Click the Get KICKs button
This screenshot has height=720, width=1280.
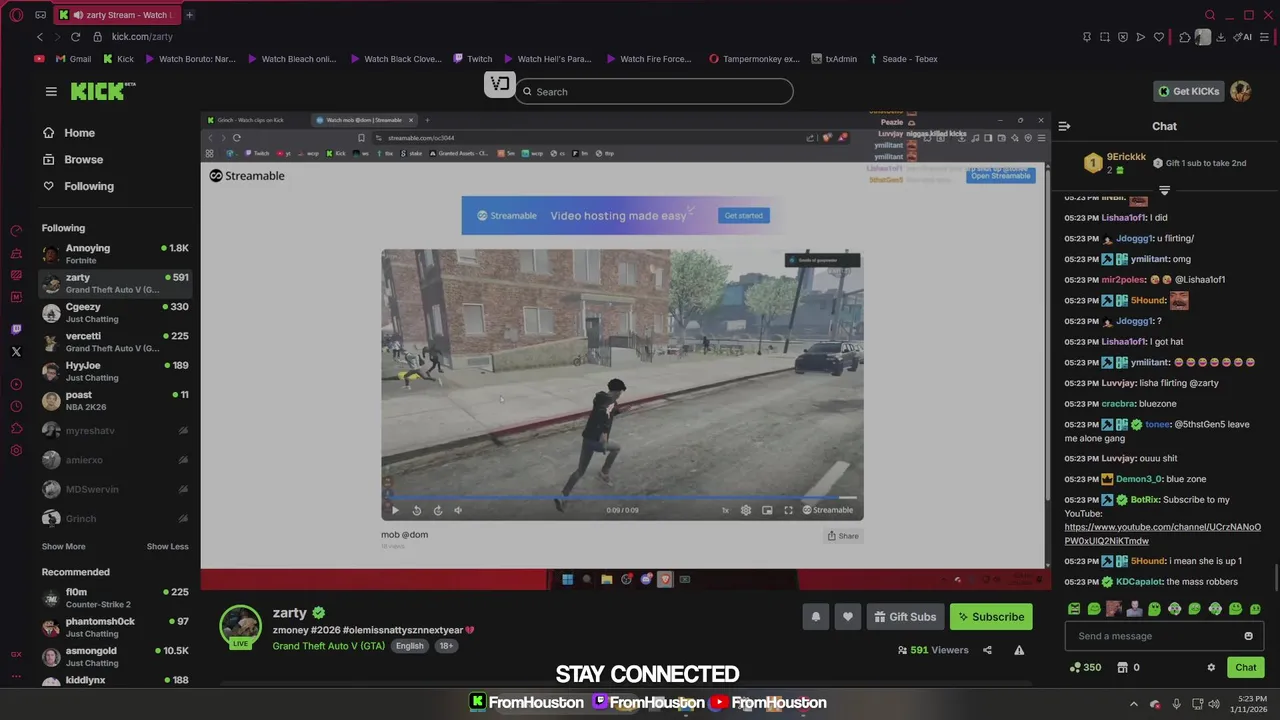1189,91
